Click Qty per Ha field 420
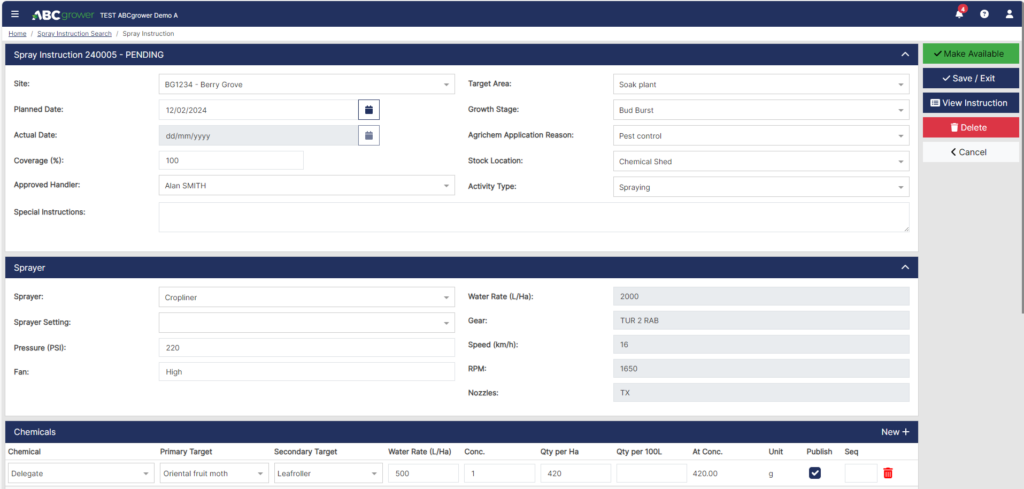This screenshot has width=1024, height=489. coord(576,473)
